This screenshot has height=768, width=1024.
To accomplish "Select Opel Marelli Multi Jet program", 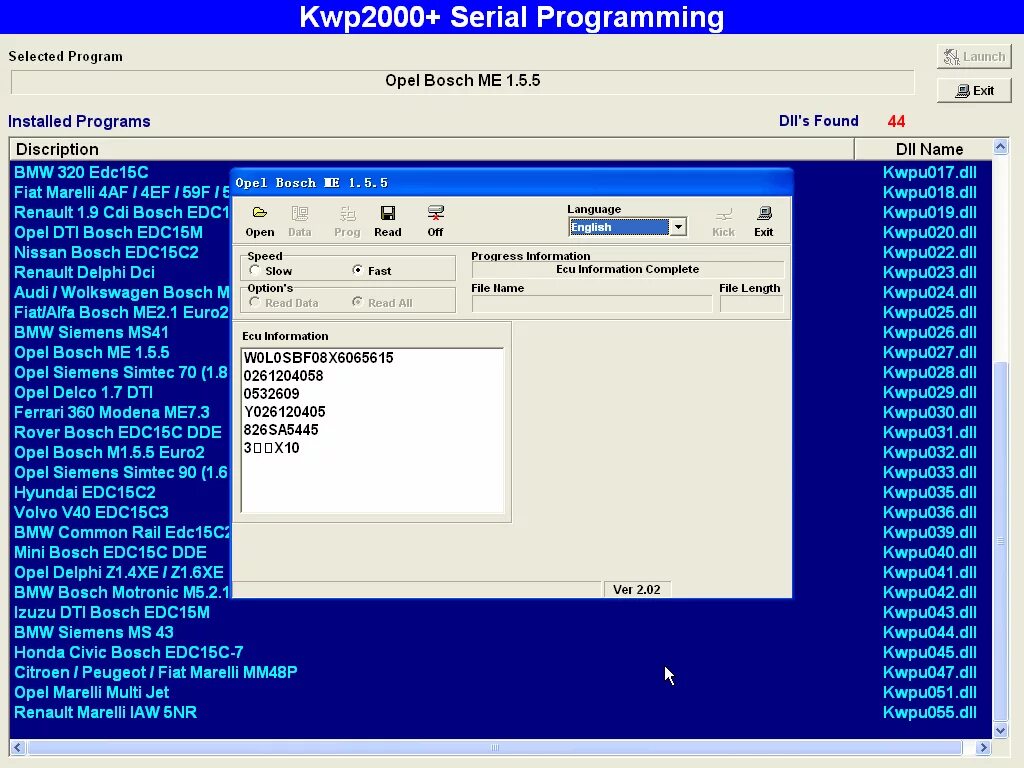I will pyautogui.click(x=91, y=692).
